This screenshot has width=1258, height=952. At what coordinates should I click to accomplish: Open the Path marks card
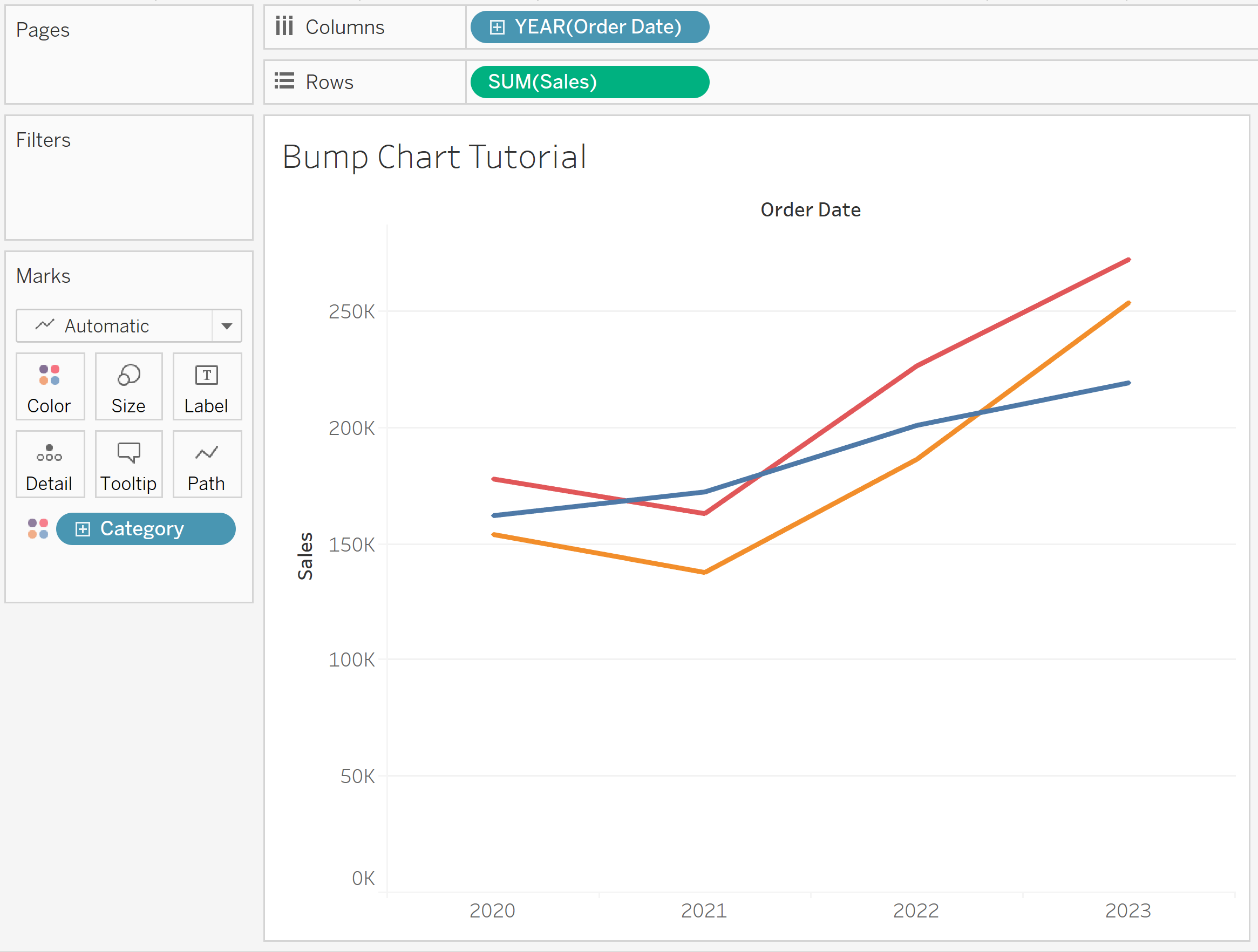tap(207, 464)
